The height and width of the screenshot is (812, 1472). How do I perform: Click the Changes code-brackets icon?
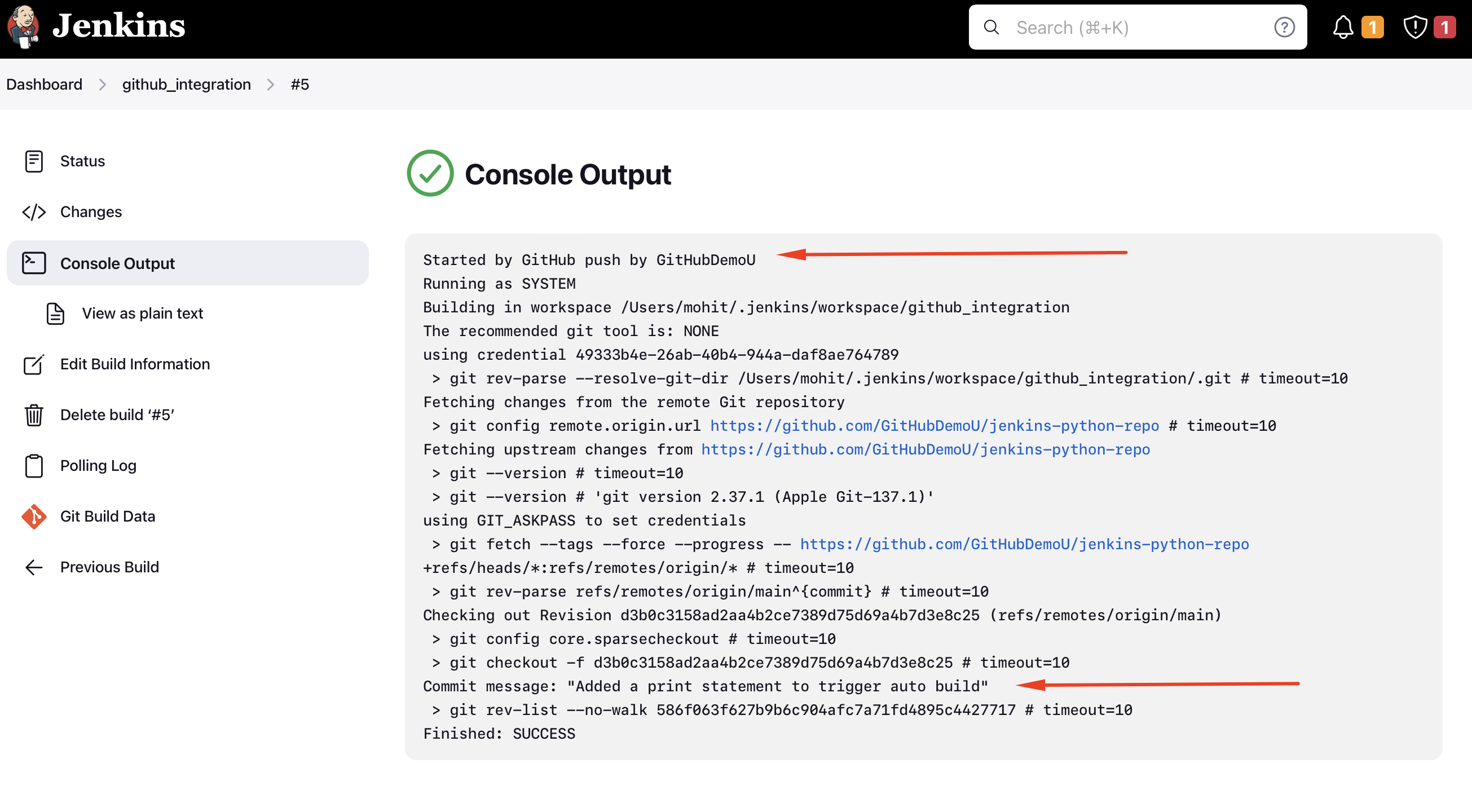34,212
